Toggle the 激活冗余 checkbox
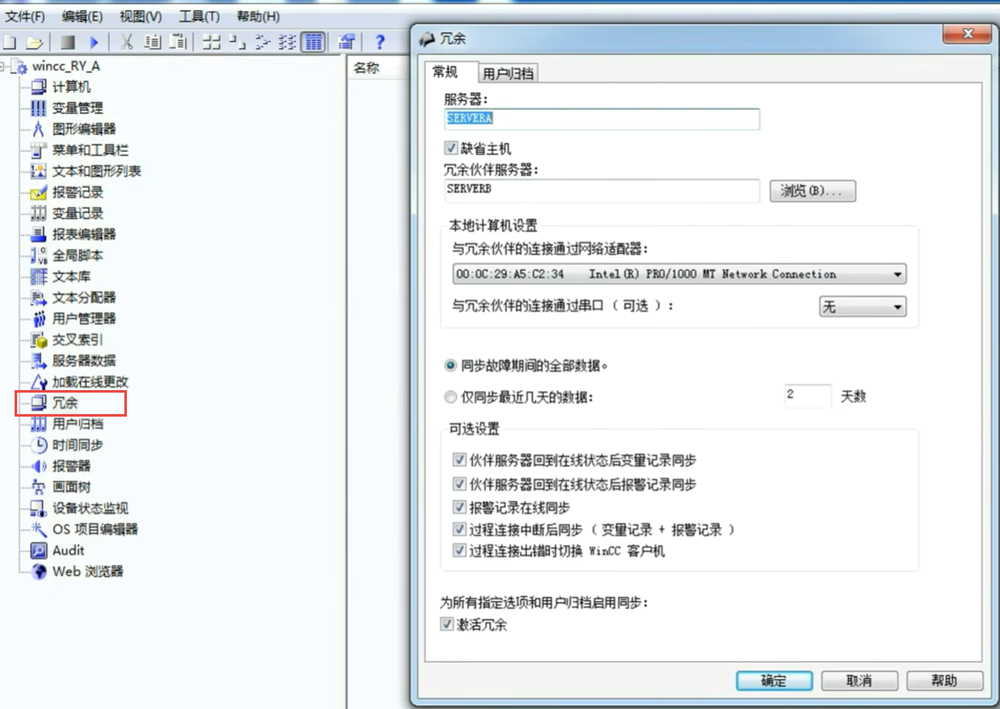Viewport: 1000px width, 709px height. (447, 624)
